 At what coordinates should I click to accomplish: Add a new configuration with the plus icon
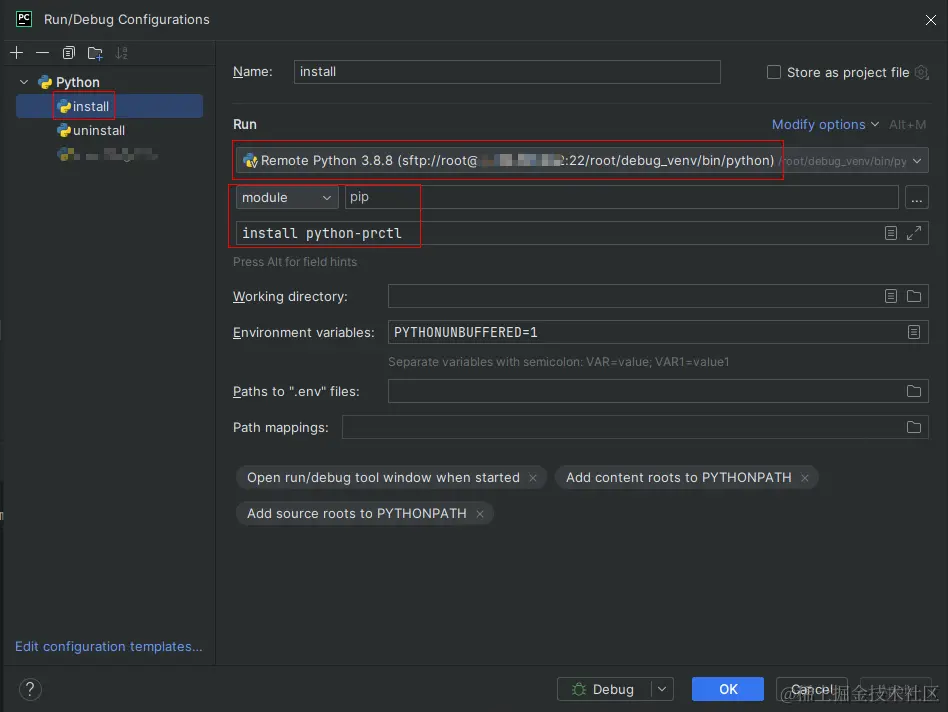pyautogui.click(x=16, y=53)
